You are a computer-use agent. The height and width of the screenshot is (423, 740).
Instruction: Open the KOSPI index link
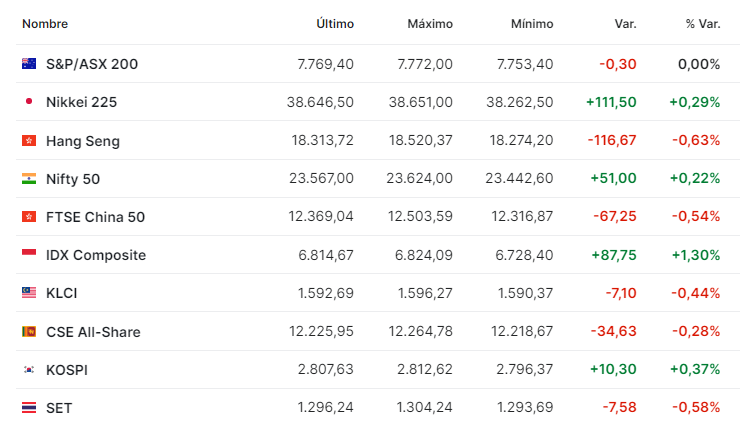67,370
